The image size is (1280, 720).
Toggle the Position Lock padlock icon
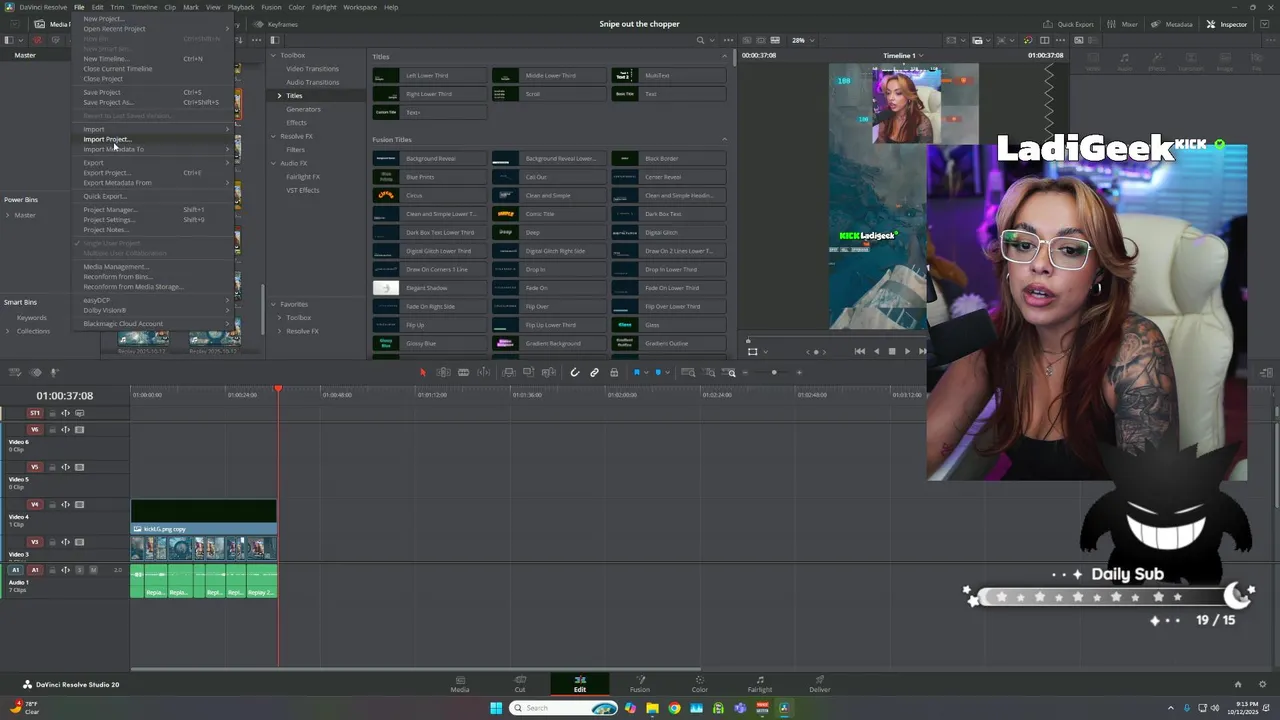click(614, 372)
